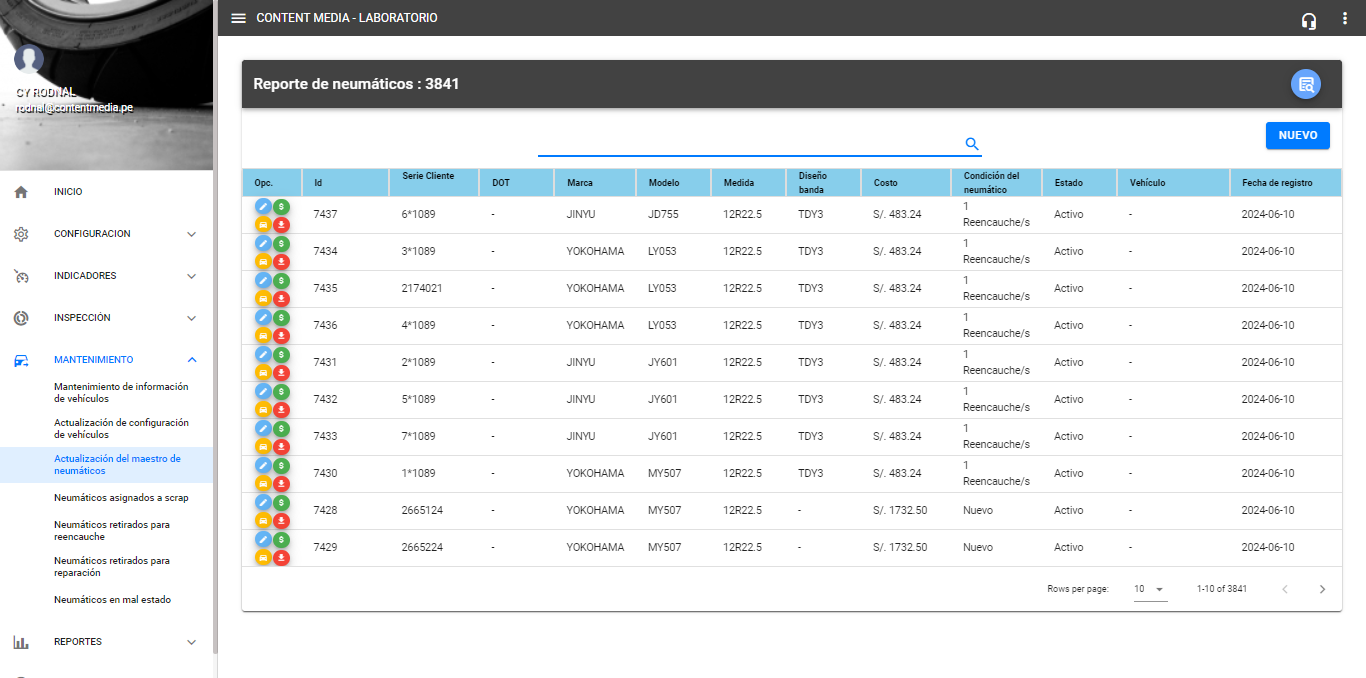Viewport: 1366px width, 678px height.
Task: Click the user profile avatar
Action: [29, 59]
